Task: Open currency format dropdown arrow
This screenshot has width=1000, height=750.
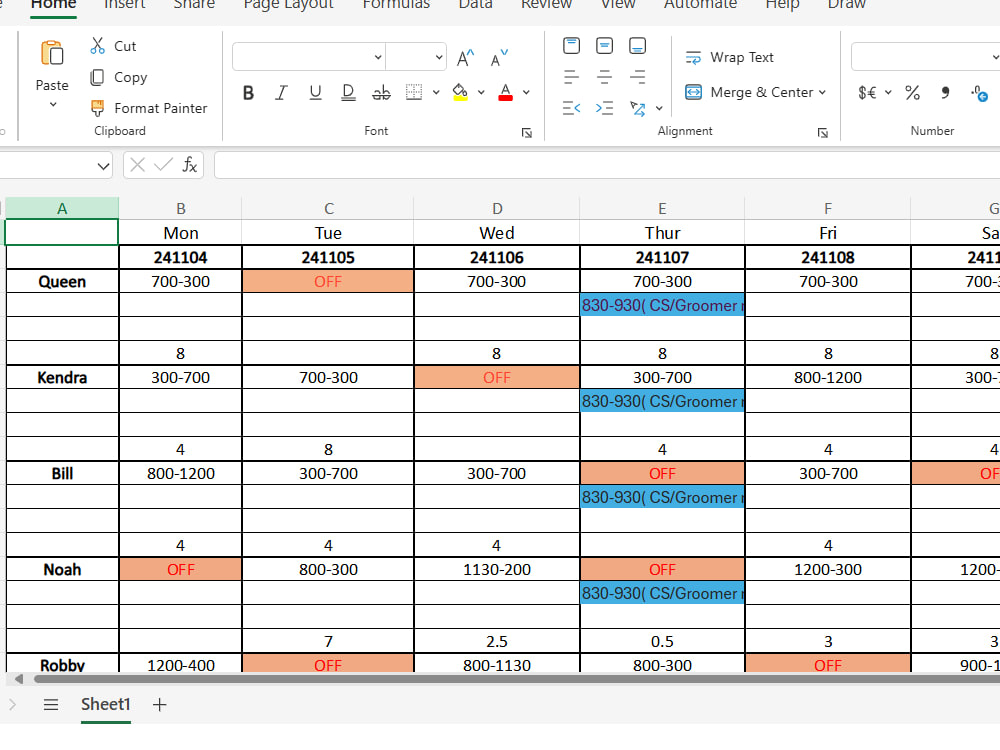Action: coord(888,92)
